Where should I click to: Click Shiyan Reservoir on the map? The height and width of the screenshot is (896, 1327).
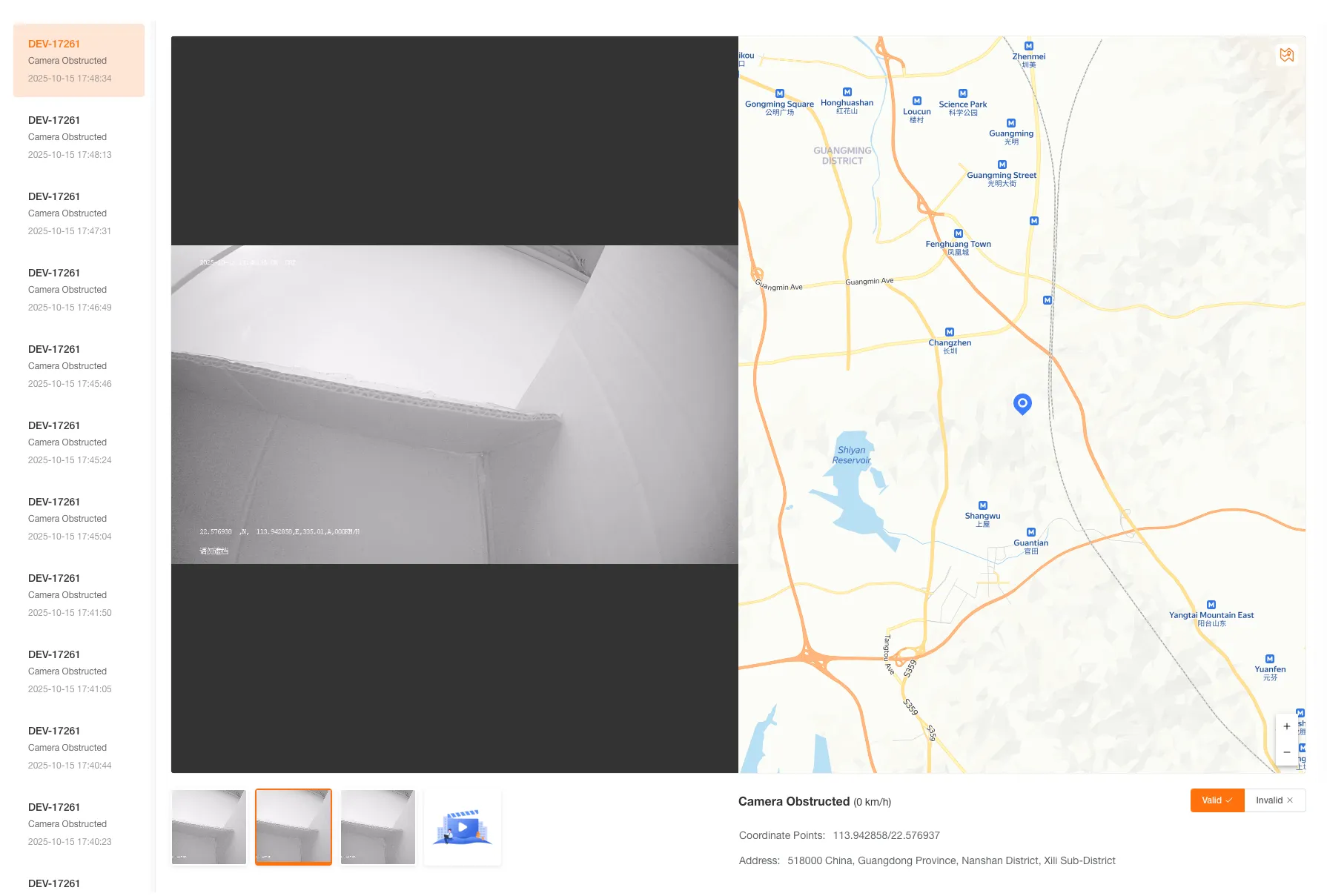pyautogui.click(x=851, y=454)
